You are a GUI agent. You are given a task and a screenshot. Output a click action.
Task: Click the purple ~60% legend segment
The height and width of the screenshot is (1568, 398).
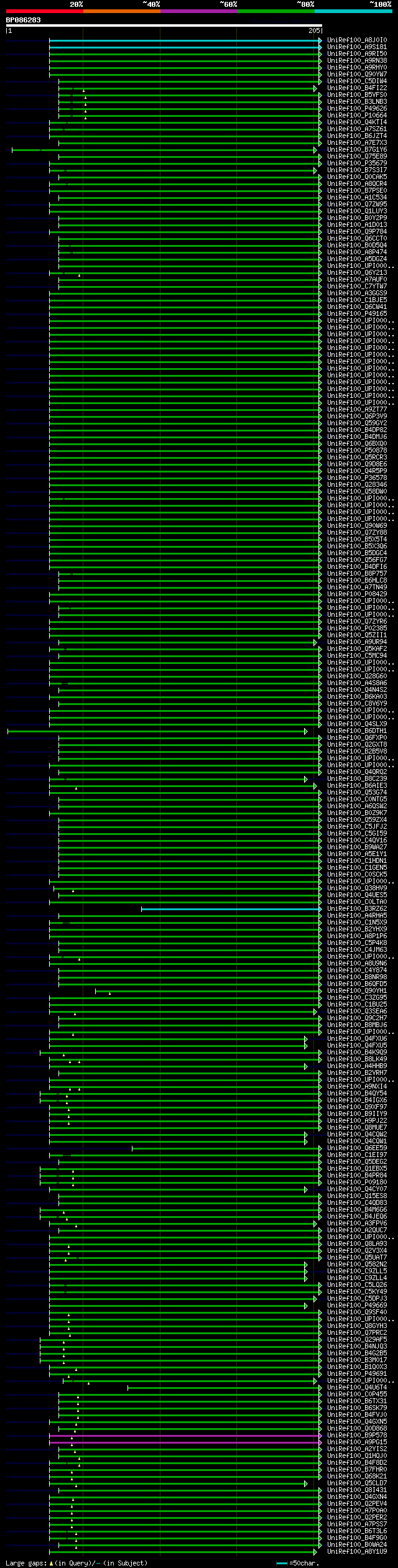(x=199, y=11)
